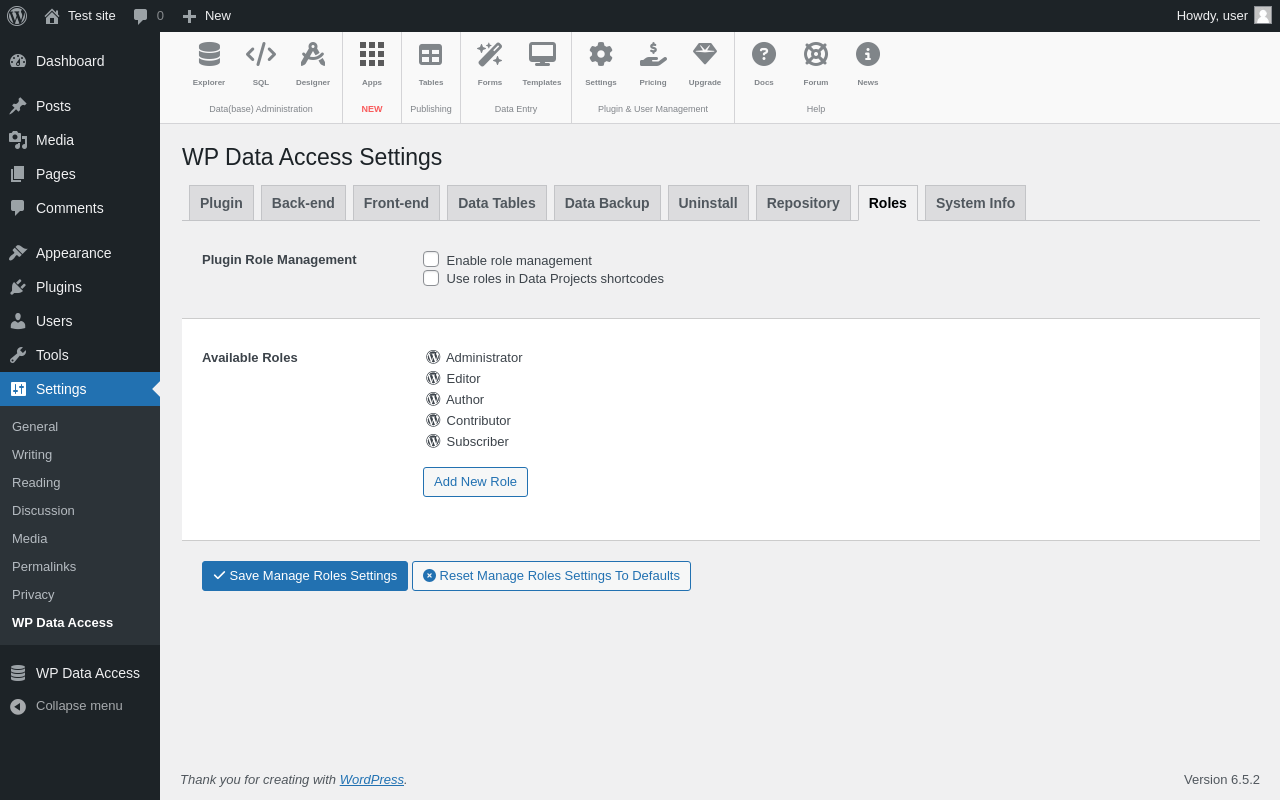Screen dimensions: 1280x800
Task: Enable role management checkbox
Action: [431, 260]
